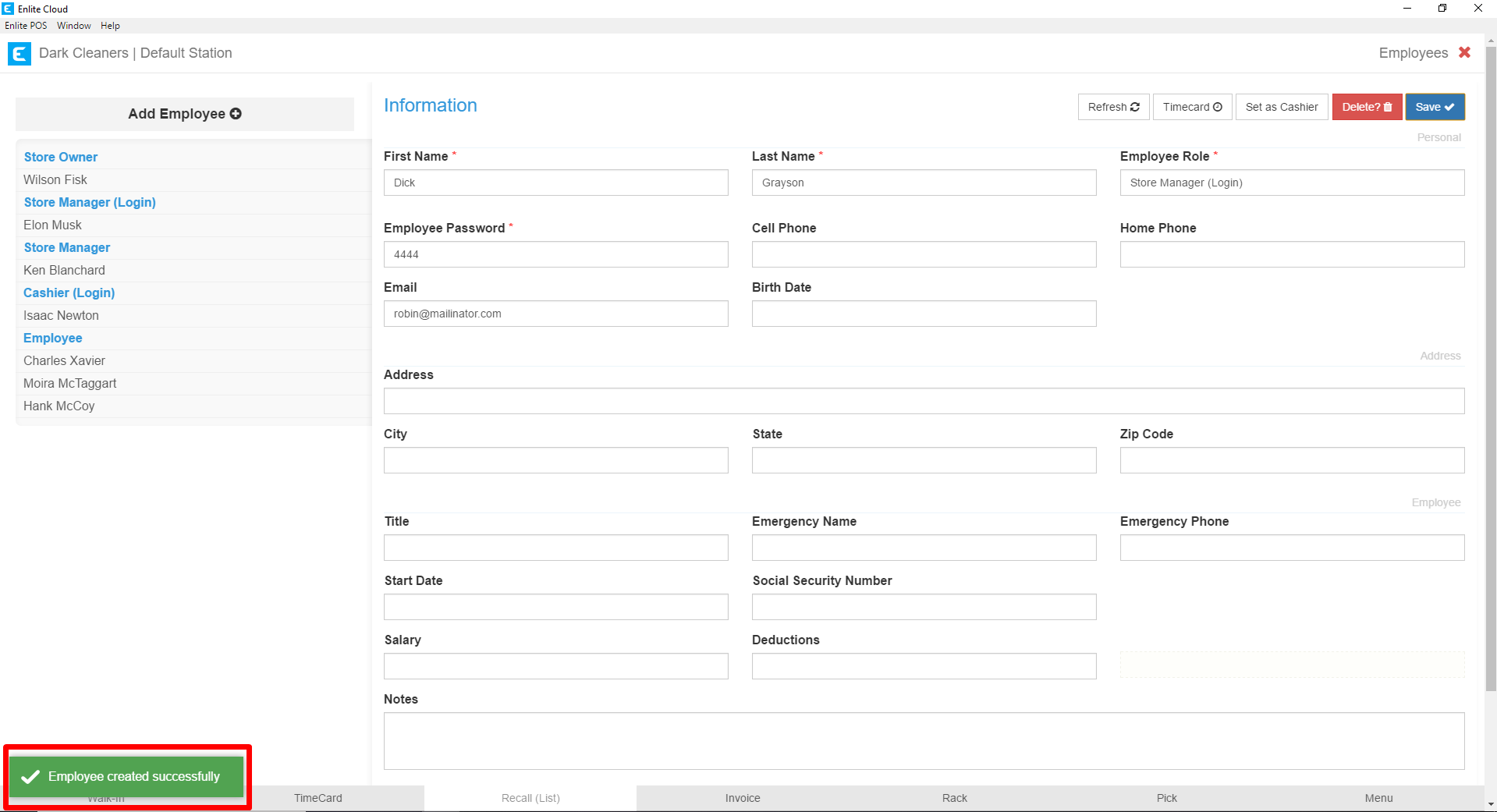The width and height of the screenshot is (1497, 812).
Task: Click the Last Name field
Action: [x=924, y=183]
